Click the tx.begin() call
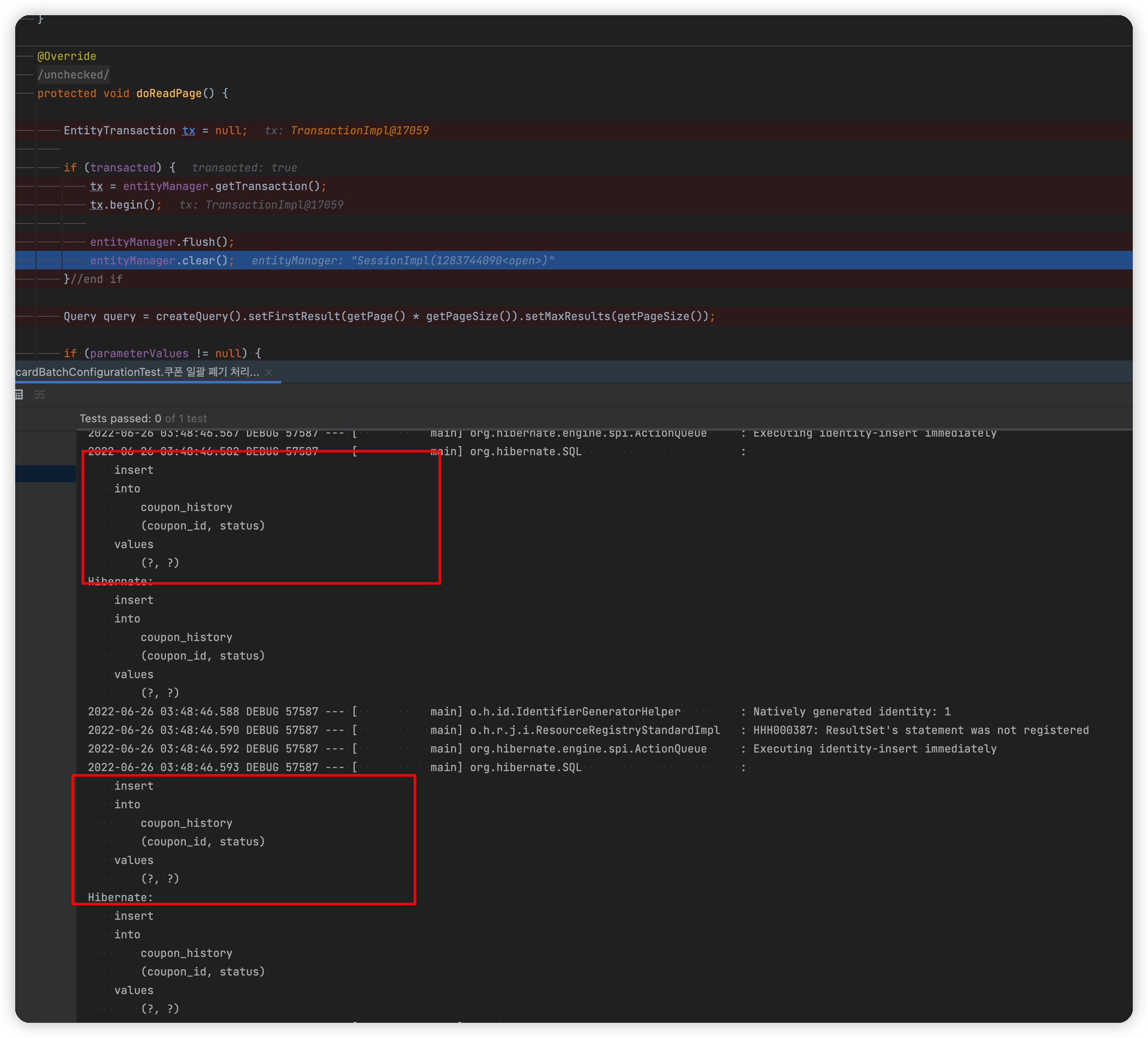Screen dimensions: 1148x1038 (125, 205)
